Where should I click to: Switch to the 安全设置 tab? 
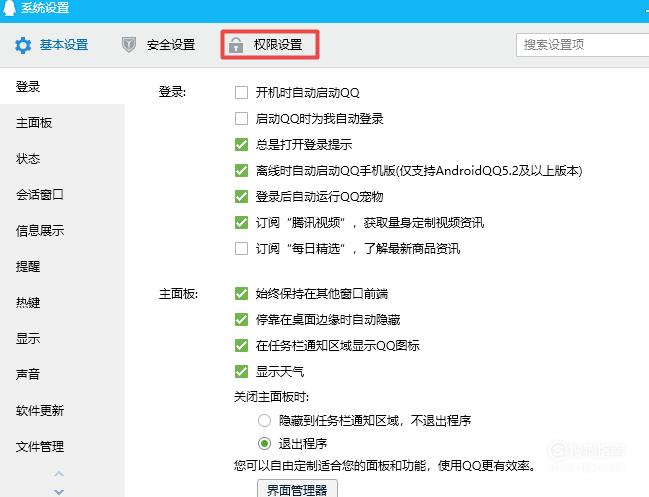[x=159, y=45]
